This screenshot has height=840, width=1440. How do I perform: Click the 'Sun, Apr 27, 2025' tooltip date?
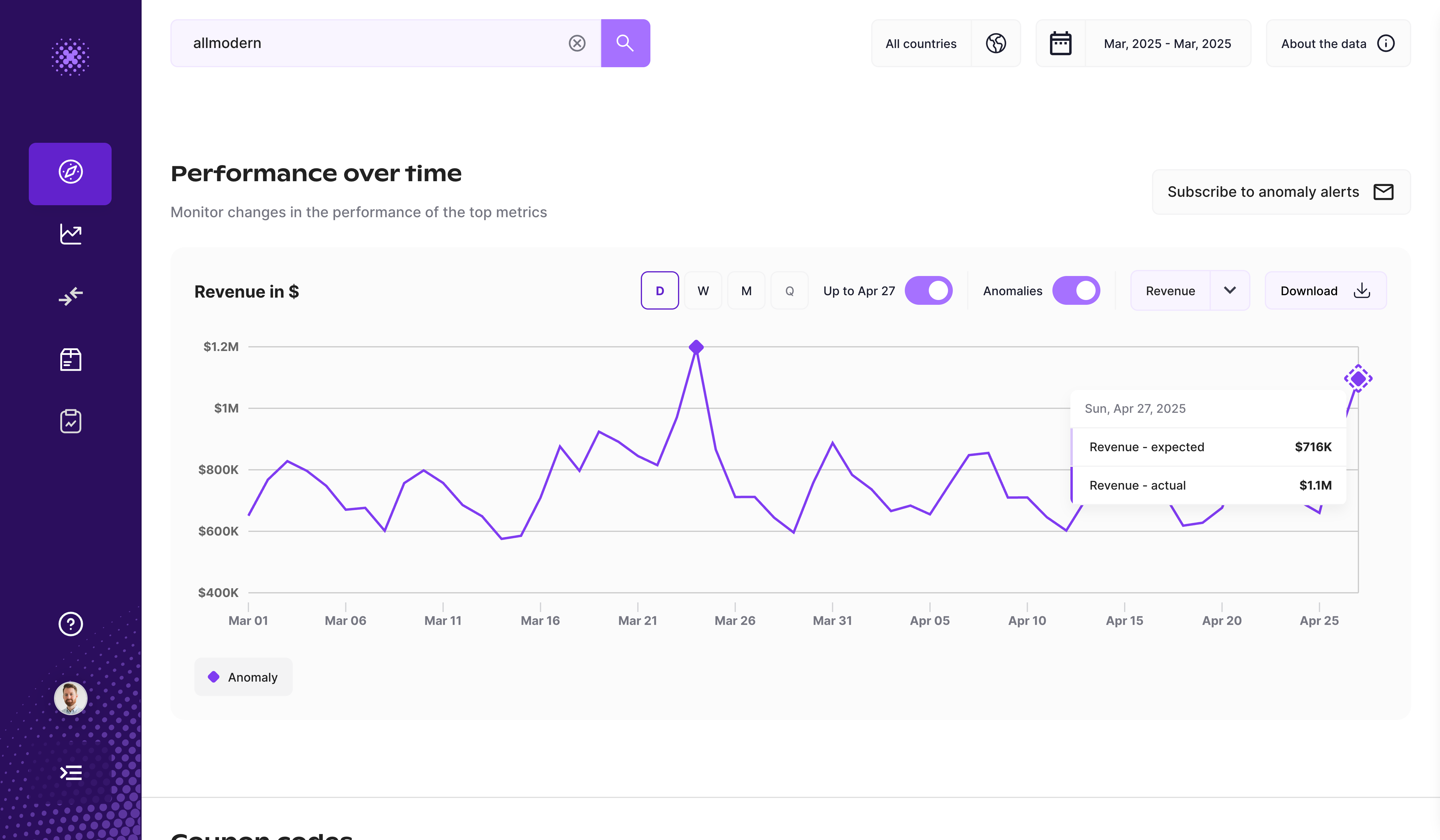(1135, 409)
